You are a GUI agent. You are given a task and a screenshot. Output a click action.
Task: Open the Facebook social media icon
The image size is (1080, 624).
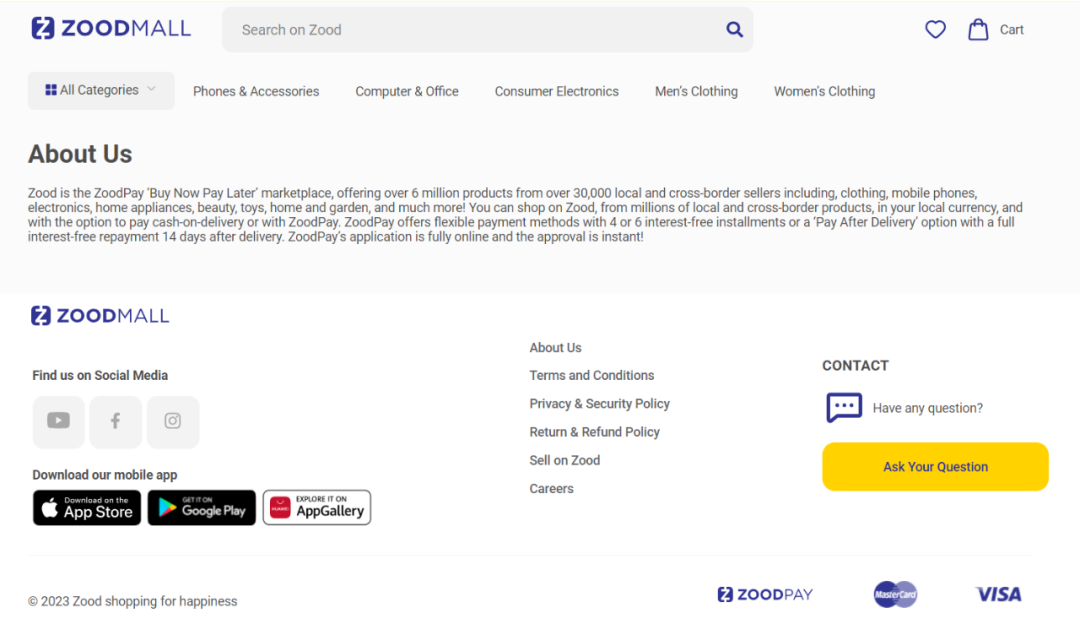point(116,422)
